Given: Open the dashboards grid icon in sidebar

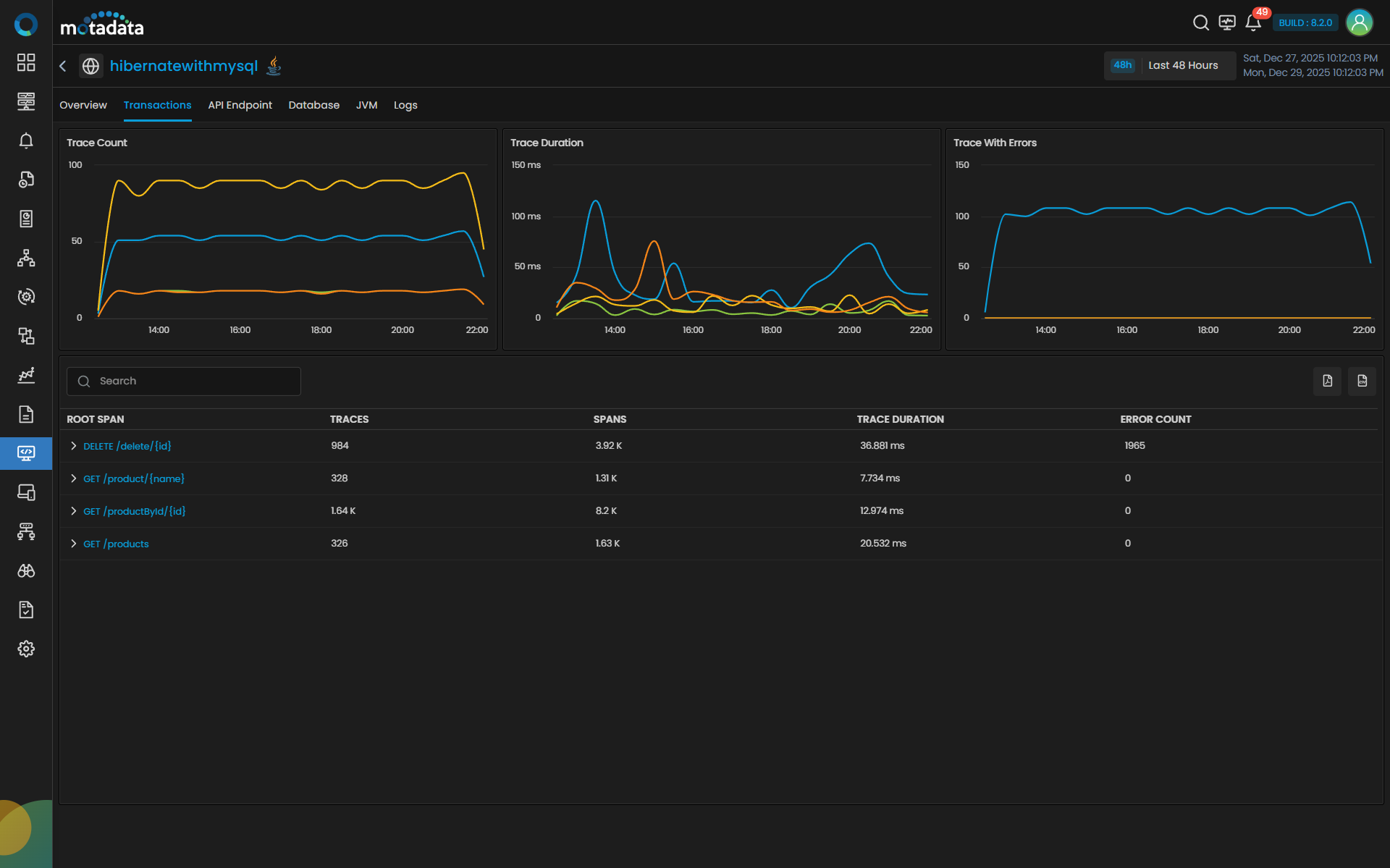Looking at the screenshot, I should coord(26,62).
